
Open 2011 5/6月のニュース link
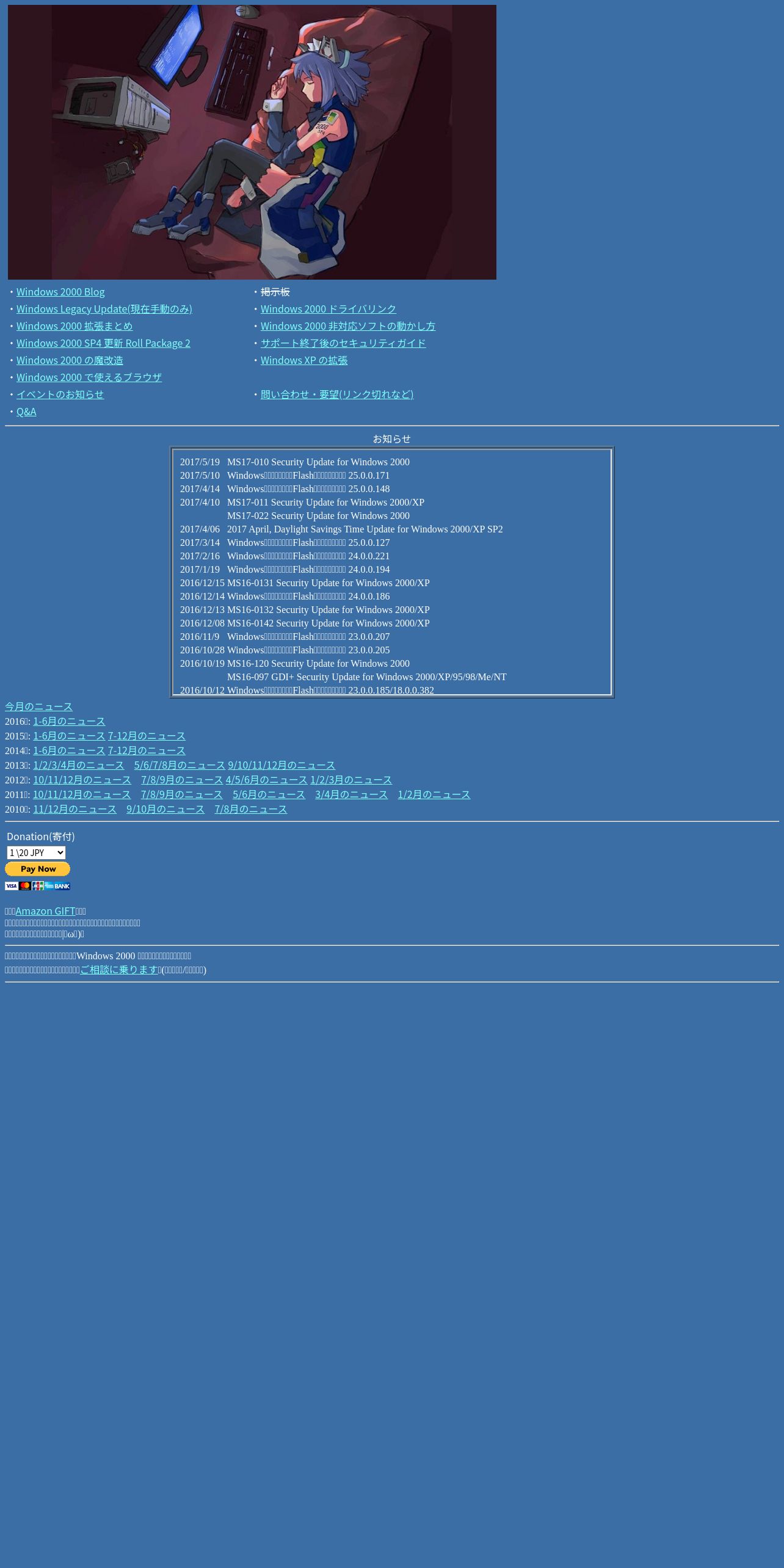click(x=269, y=794)
